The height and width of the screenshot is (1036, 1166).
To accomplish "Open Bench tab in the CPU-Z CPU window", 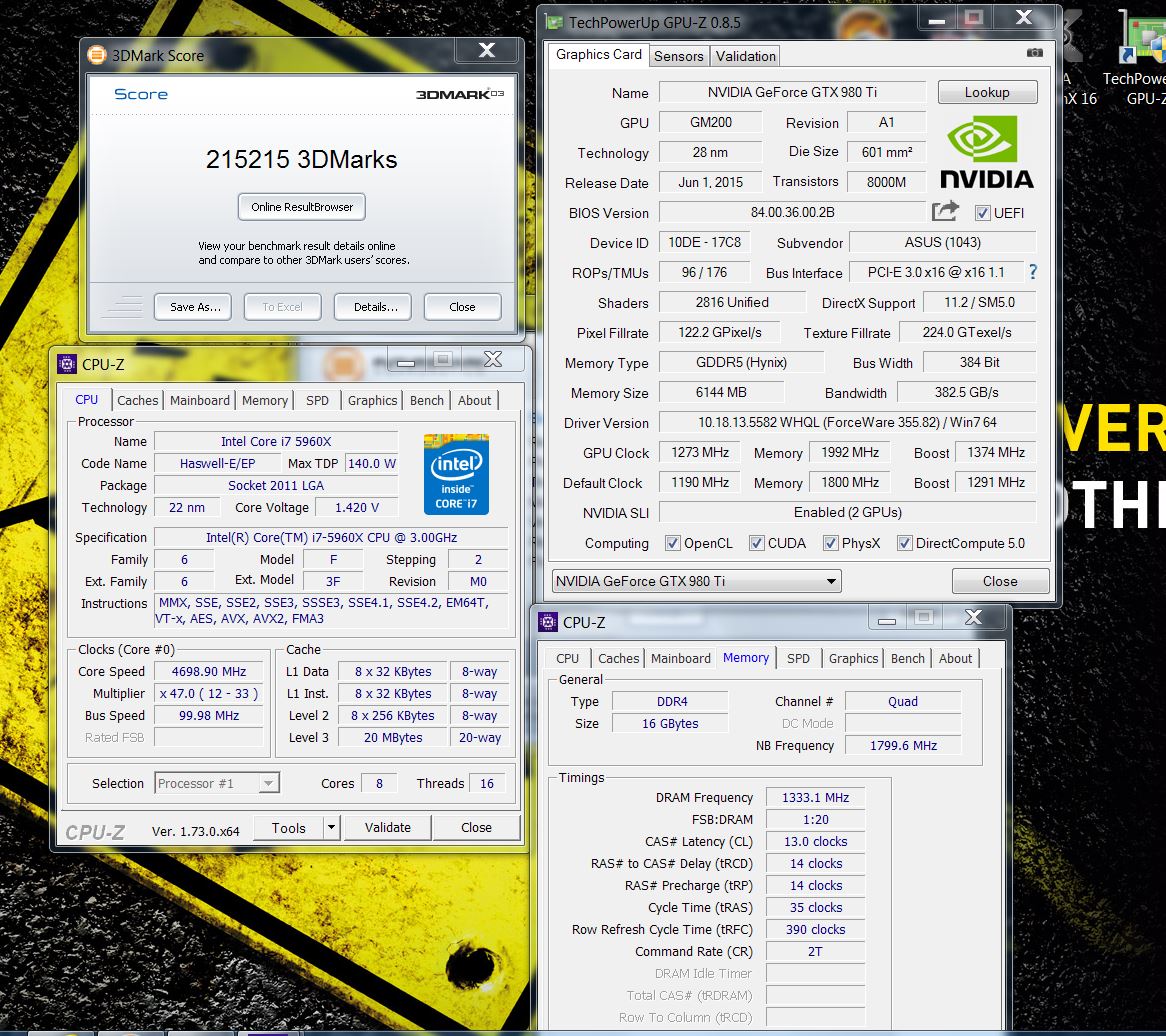I will [427, 400].
